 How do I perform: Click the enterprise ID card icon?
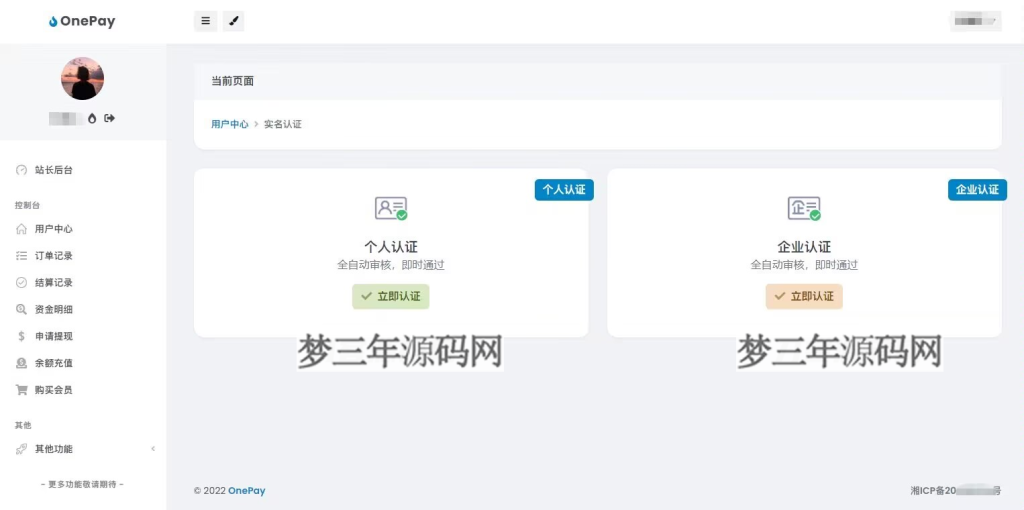tap(805, 209)
